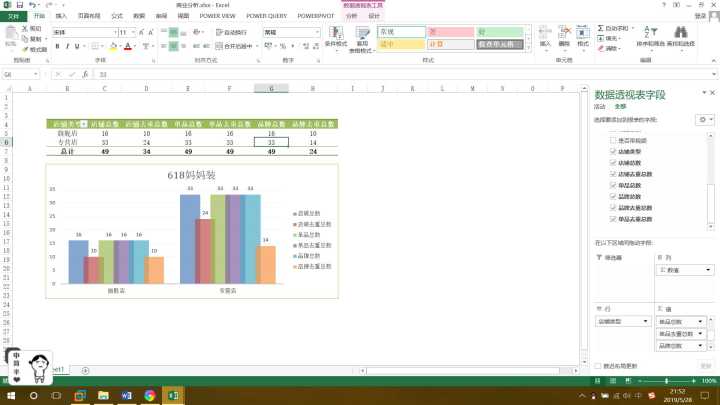
Task: Open the 店铺类型 filter dropdown in pivot table
Action: point(84,122)
